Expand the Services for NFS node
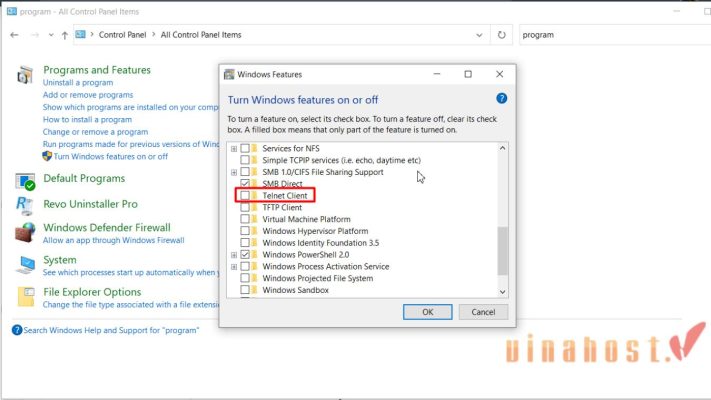 [234, 149]
